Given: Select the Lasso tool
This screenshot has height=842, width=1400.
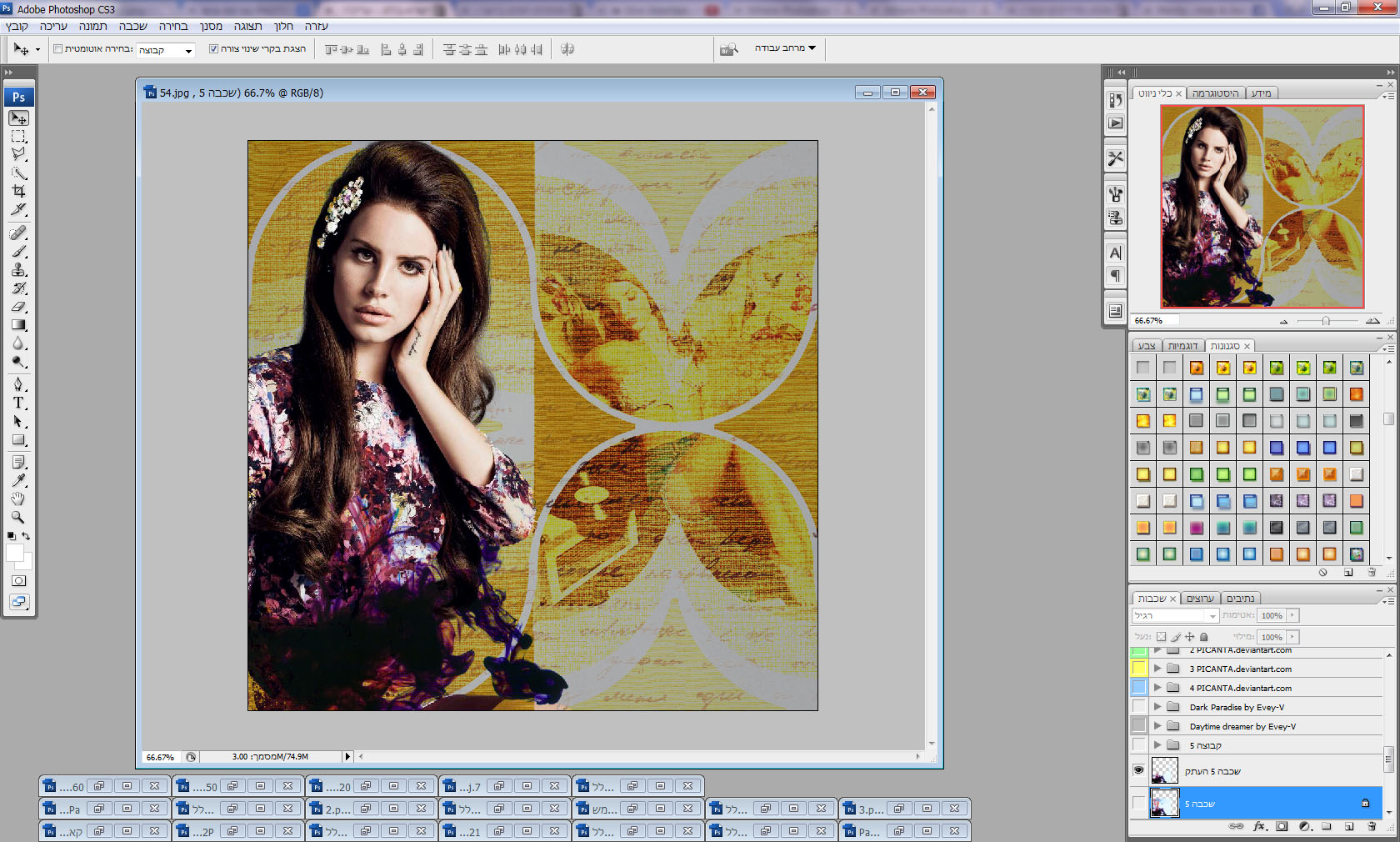Looking at the screenshot, I should point(18,154).
